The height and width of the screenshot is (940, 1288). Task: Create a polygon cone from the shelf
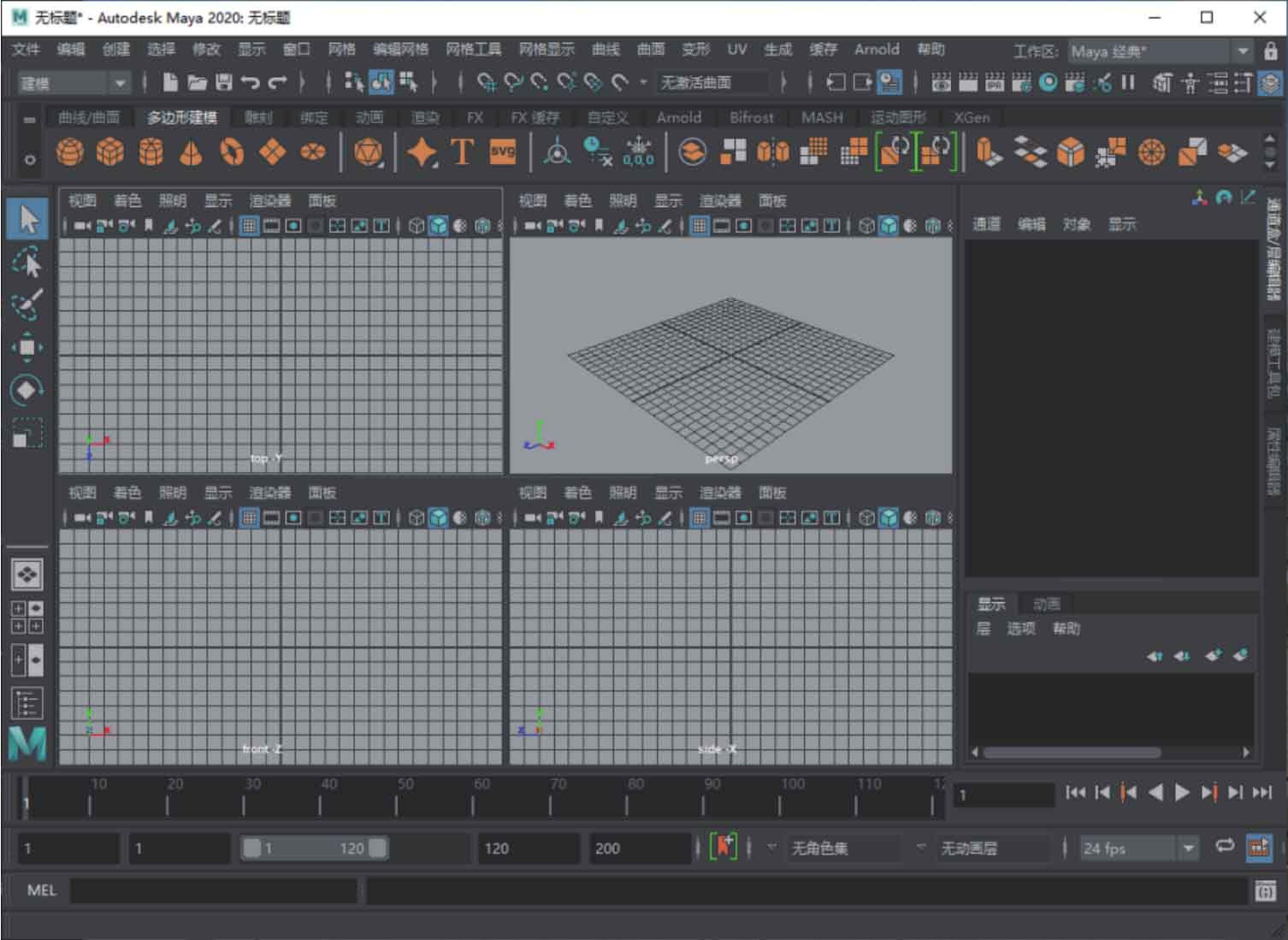click(x=192, y=152)
